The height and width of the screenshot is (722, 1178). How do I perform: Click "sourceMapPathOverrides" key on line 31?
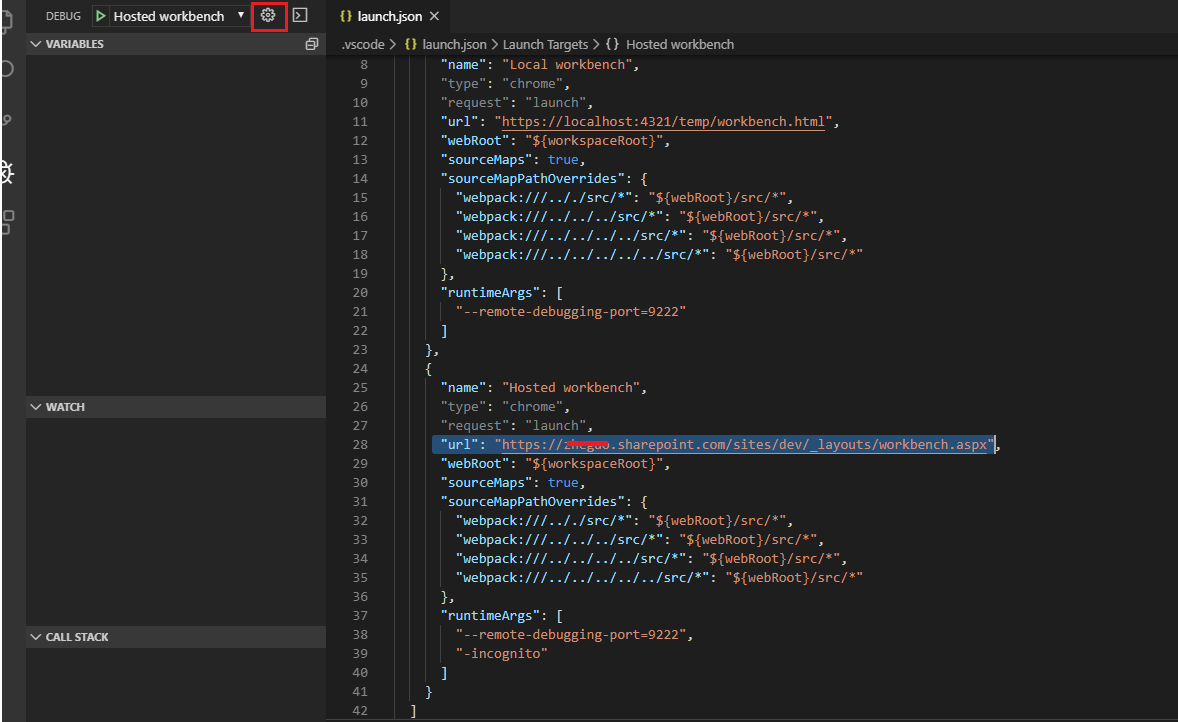coord(533,501)
